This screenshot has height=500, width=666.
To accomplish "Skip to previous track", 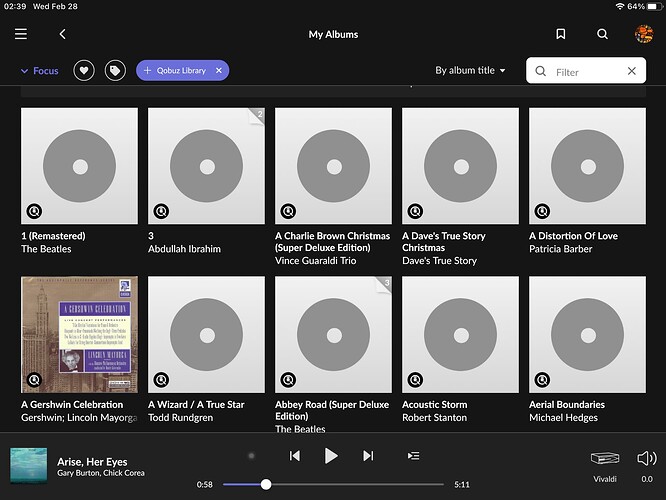I will tap(295, 456).
